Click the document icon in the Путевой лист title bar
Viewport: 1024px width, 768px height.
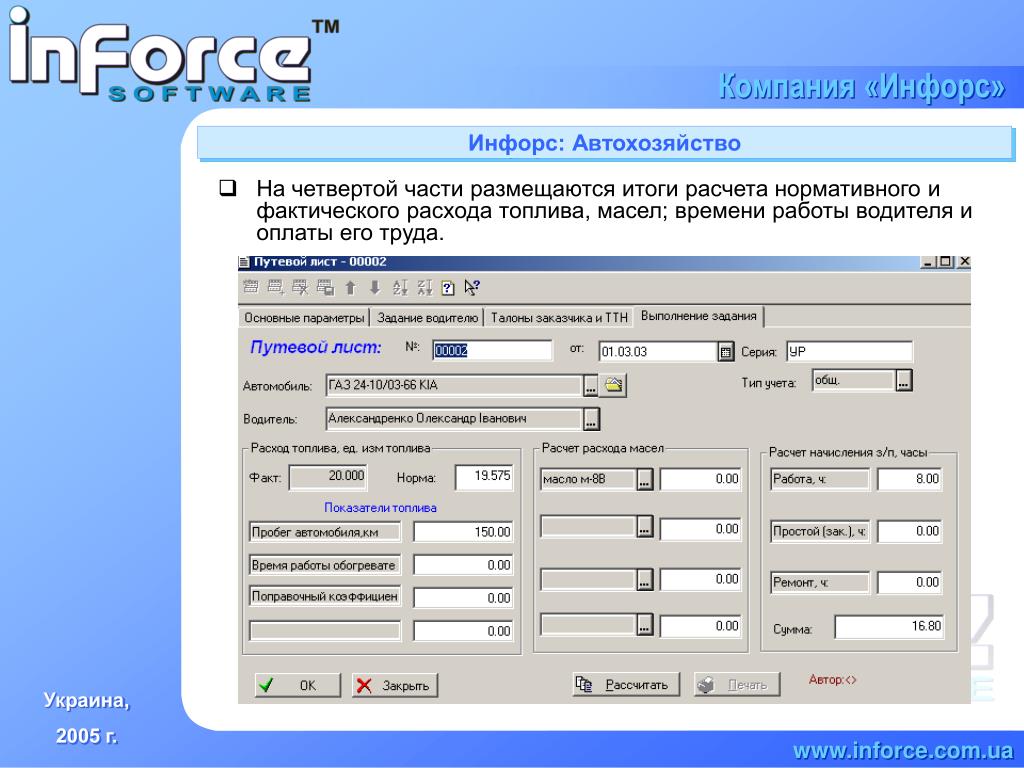pos(244,263)
